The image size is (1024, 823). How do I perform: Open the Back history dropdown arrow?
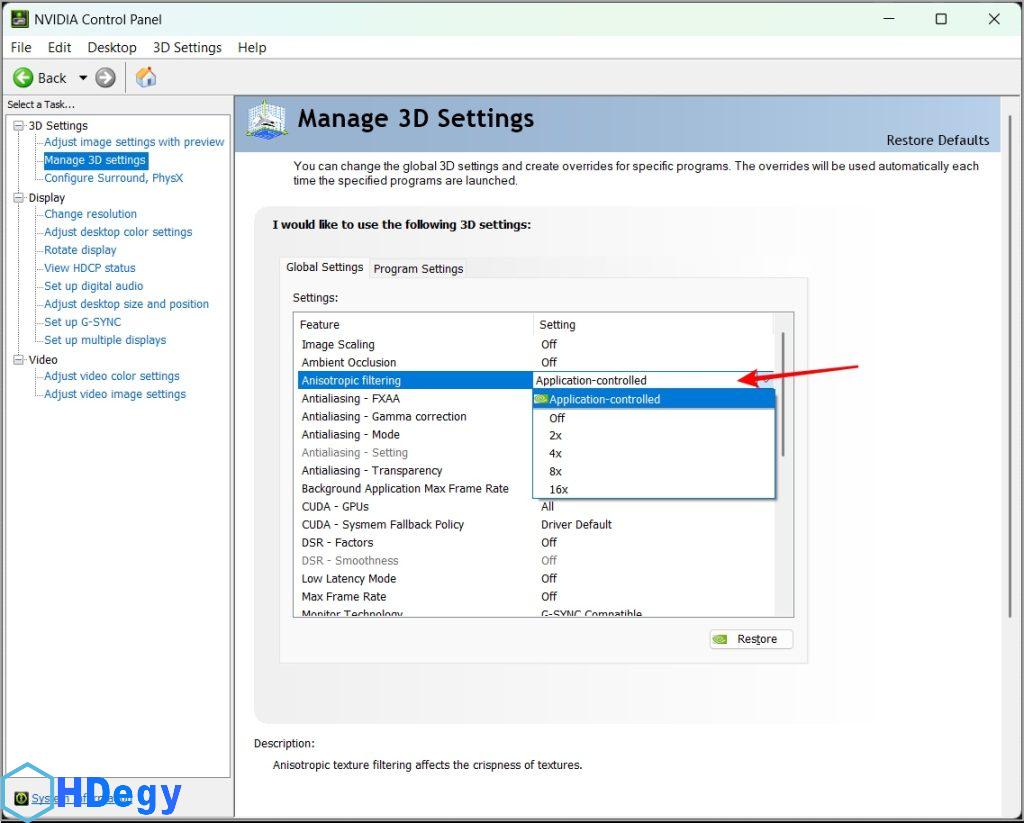(x=83, y=78)
